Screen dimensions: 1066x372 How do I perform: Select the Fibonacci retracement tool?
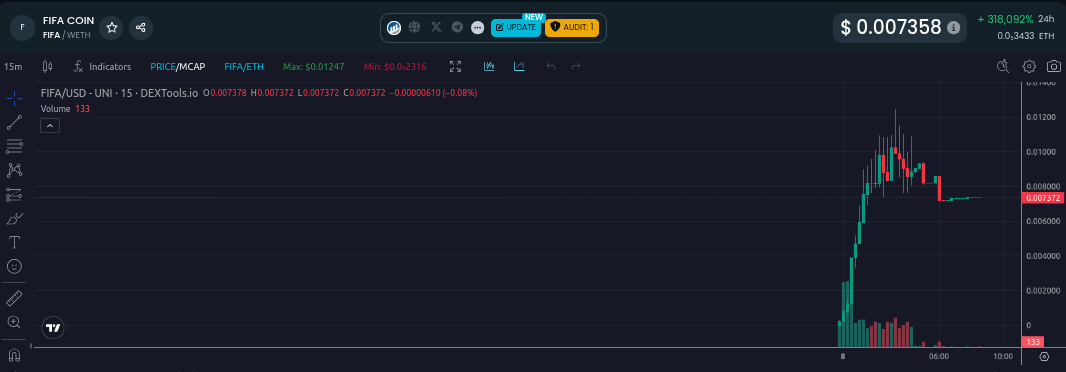pyautogui.click(x=14, y=146)
